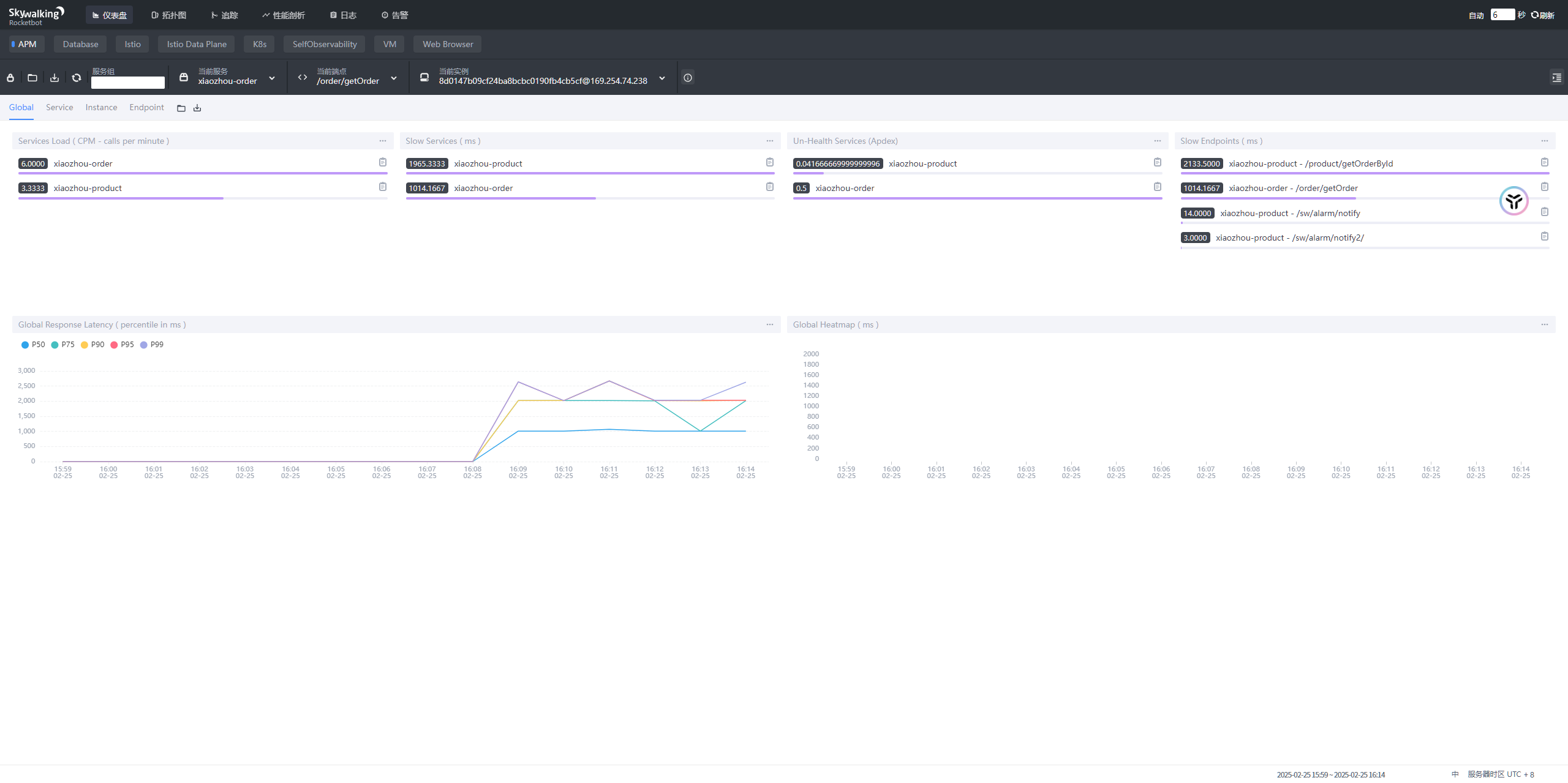The height and width of the screenshot is (783, 1568).
Task: Click the 服务组 service group input
Action: tap(128, 83)
